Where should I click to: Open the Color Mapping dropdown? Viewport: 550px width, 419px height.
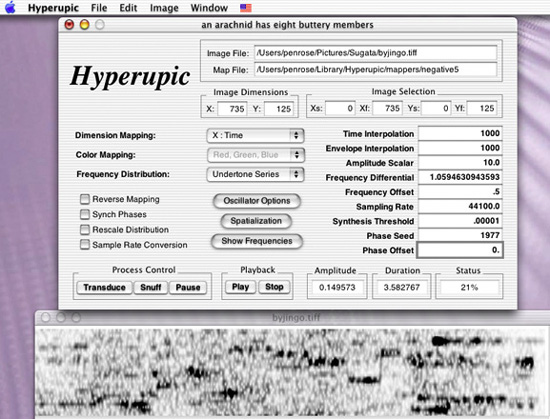coord(256,155)
